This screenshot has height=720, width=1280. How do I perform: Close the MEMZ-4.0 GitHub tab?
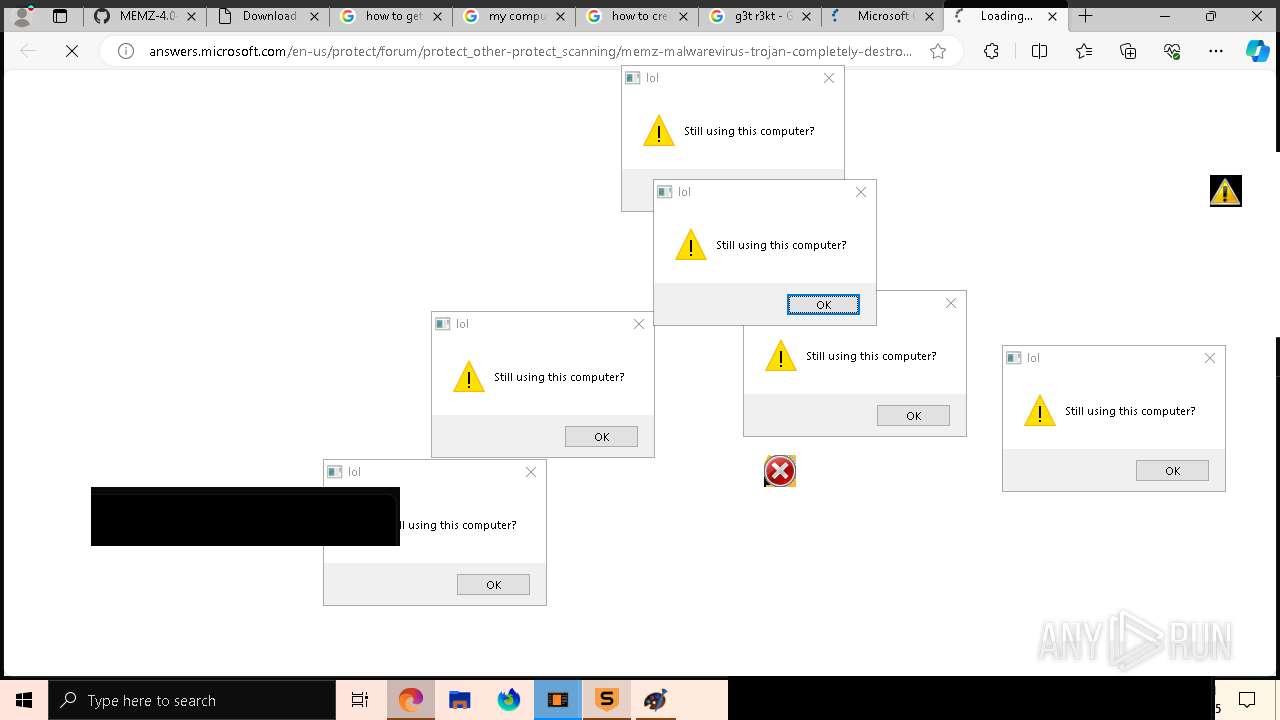(x=192, y=16)
